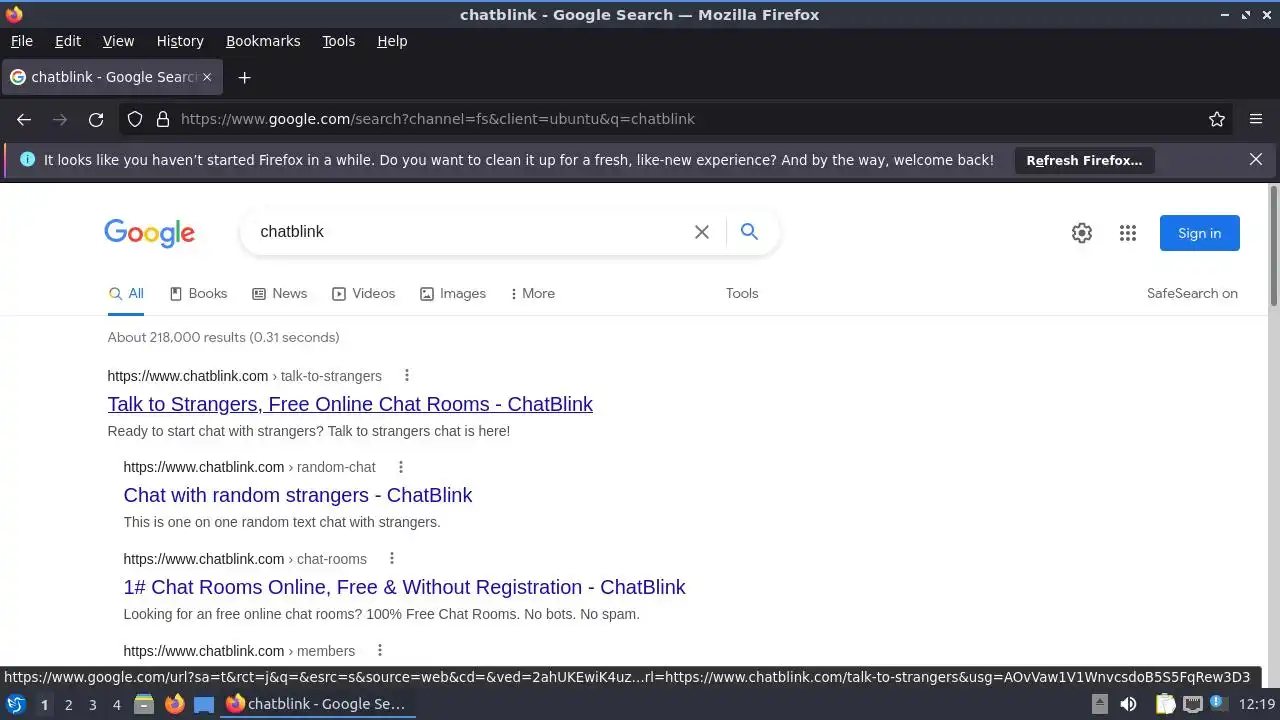Go to the Google logo homepage
The width and height of the screenshot is (1280, 720).
(149, 233)
